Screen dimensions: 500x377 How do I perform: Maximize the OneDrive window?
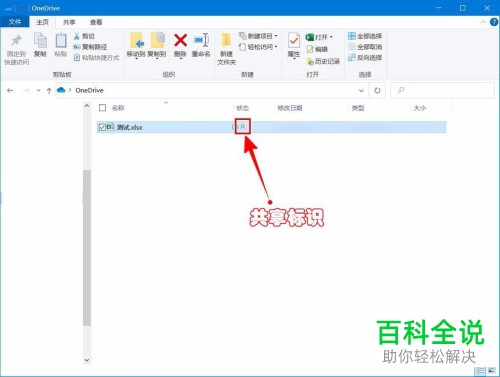463,8
